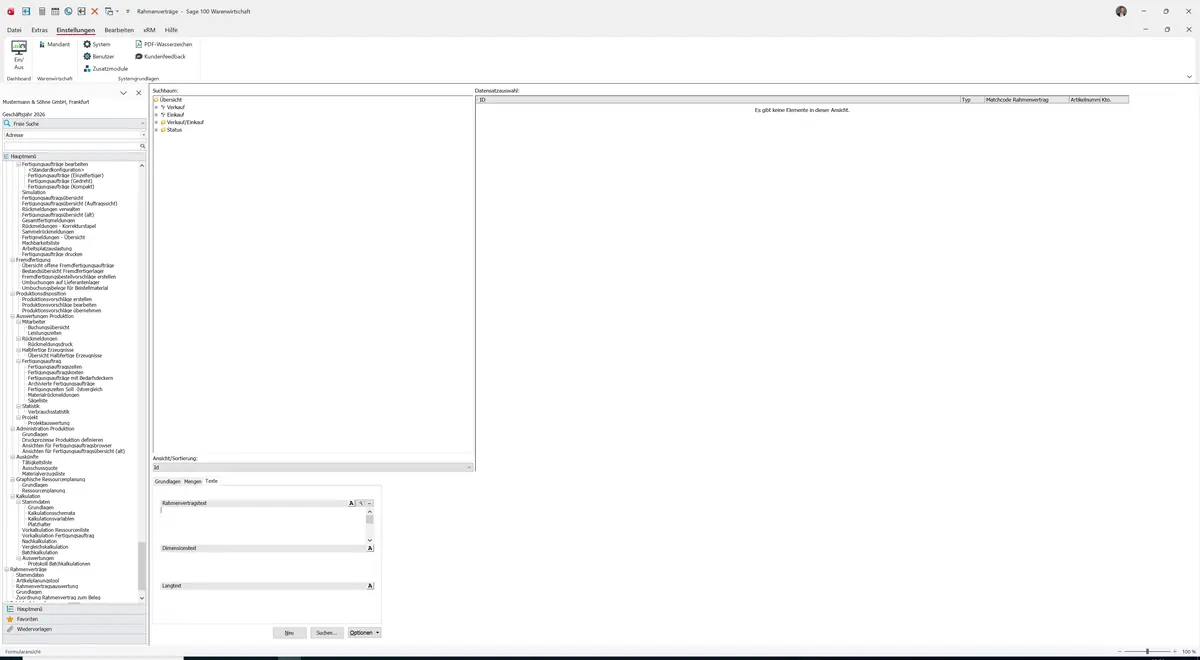The width and height of the screenshot is (1200, 660).
Task: Expand the Freie Suche panel
Action: (74, 123)
